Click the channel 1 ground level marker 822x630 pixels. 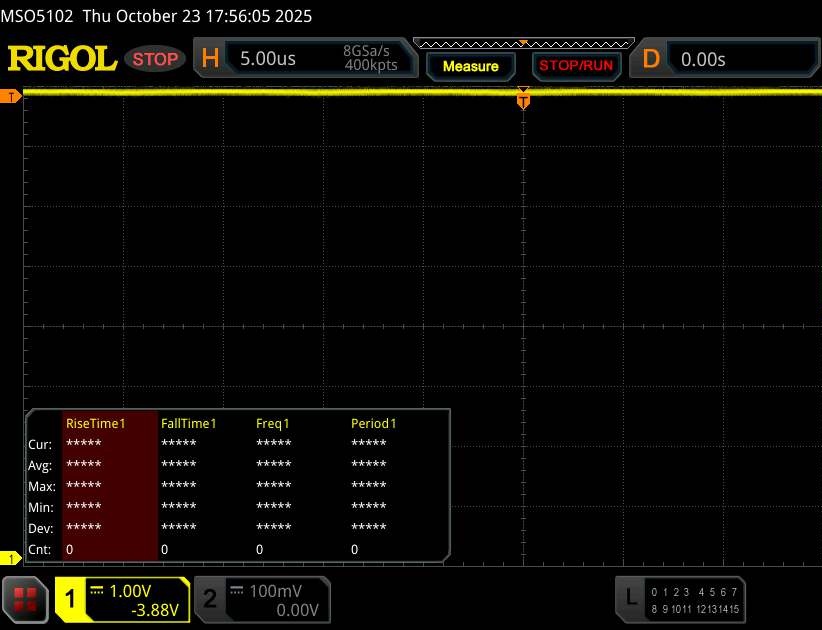pos(12,557)
